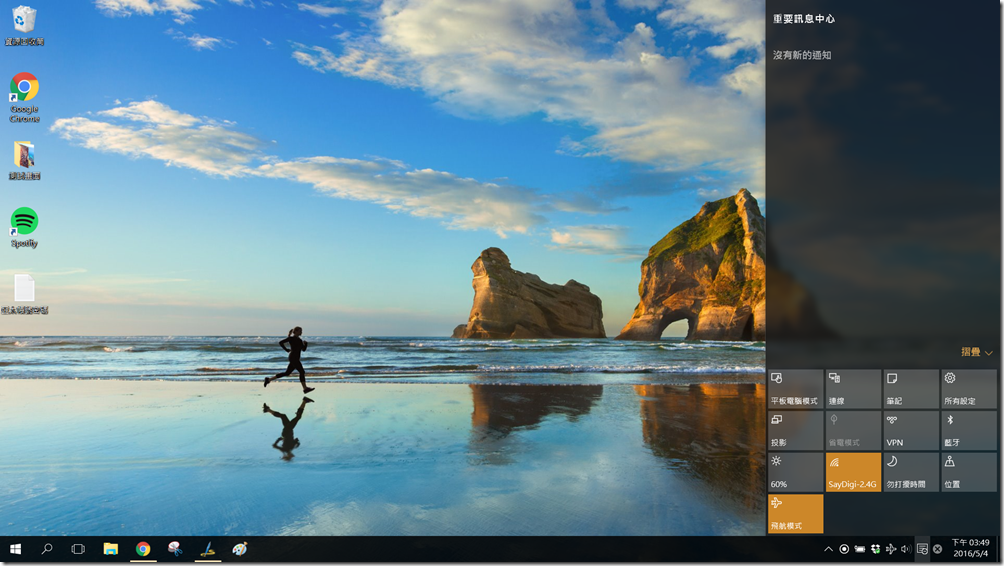Image resolution: width=1004 pixels, height=566 pixels.
Task: Click the taskbar clock showing 下午 03:49
Action: tap(969, 548)
